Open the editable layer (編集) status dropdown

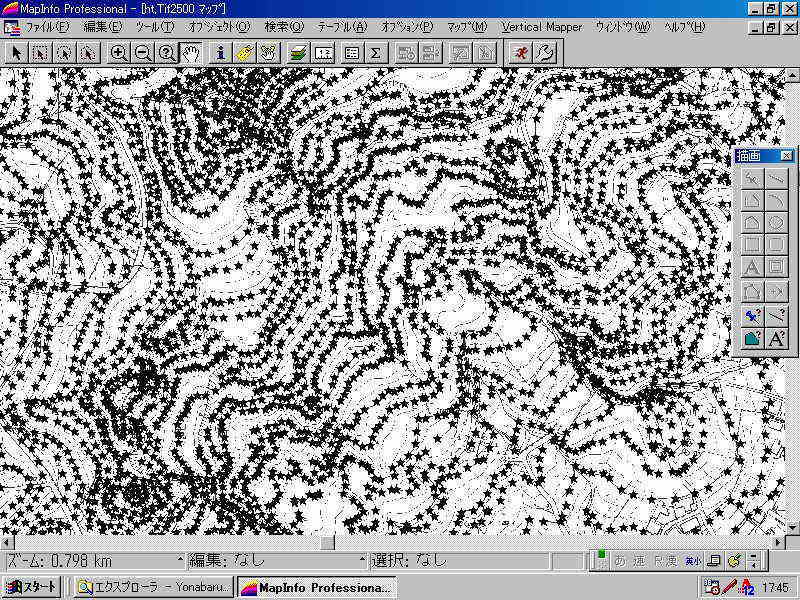point(363,561)
